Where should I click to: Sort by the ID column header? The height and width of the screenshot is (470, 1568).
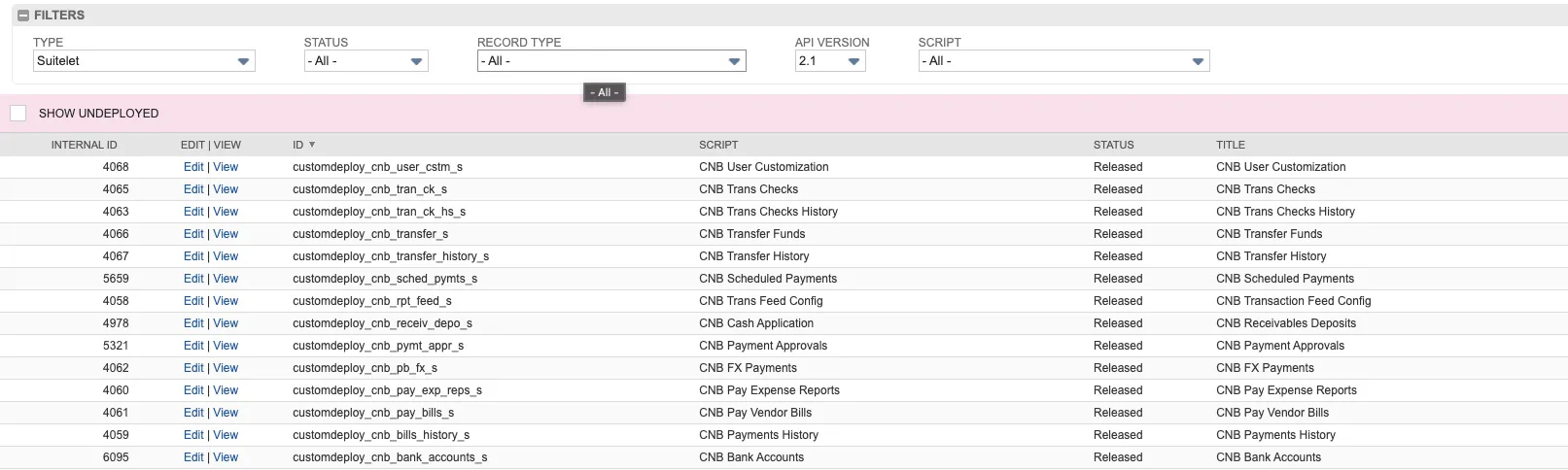pyautogui.click(x=298, y=145)
